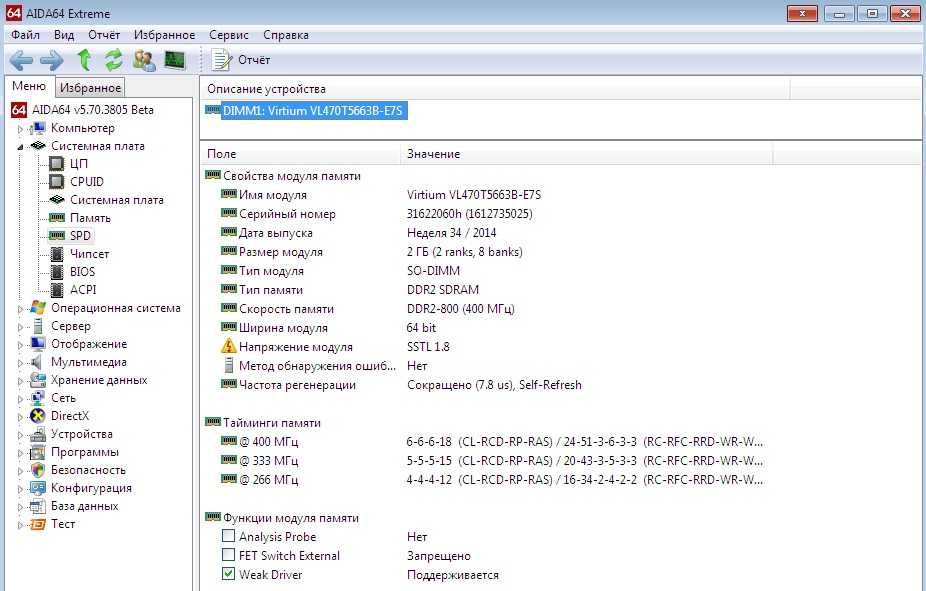This screenshot has height=591, width=926.
Task: Expand the Отображение tree node
Action: click(20, 345)
